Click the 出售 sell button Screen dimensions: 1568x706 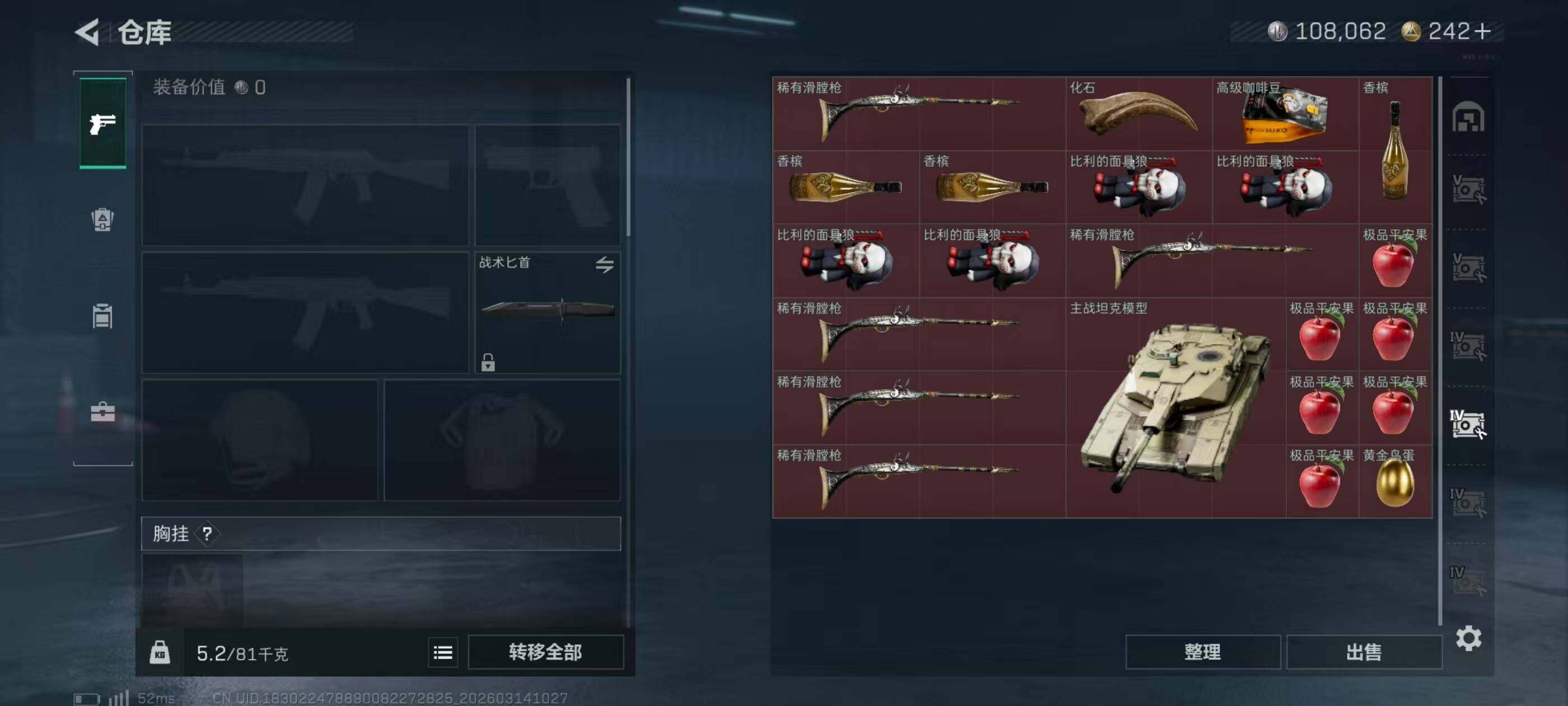click(x=1364, y=652)
